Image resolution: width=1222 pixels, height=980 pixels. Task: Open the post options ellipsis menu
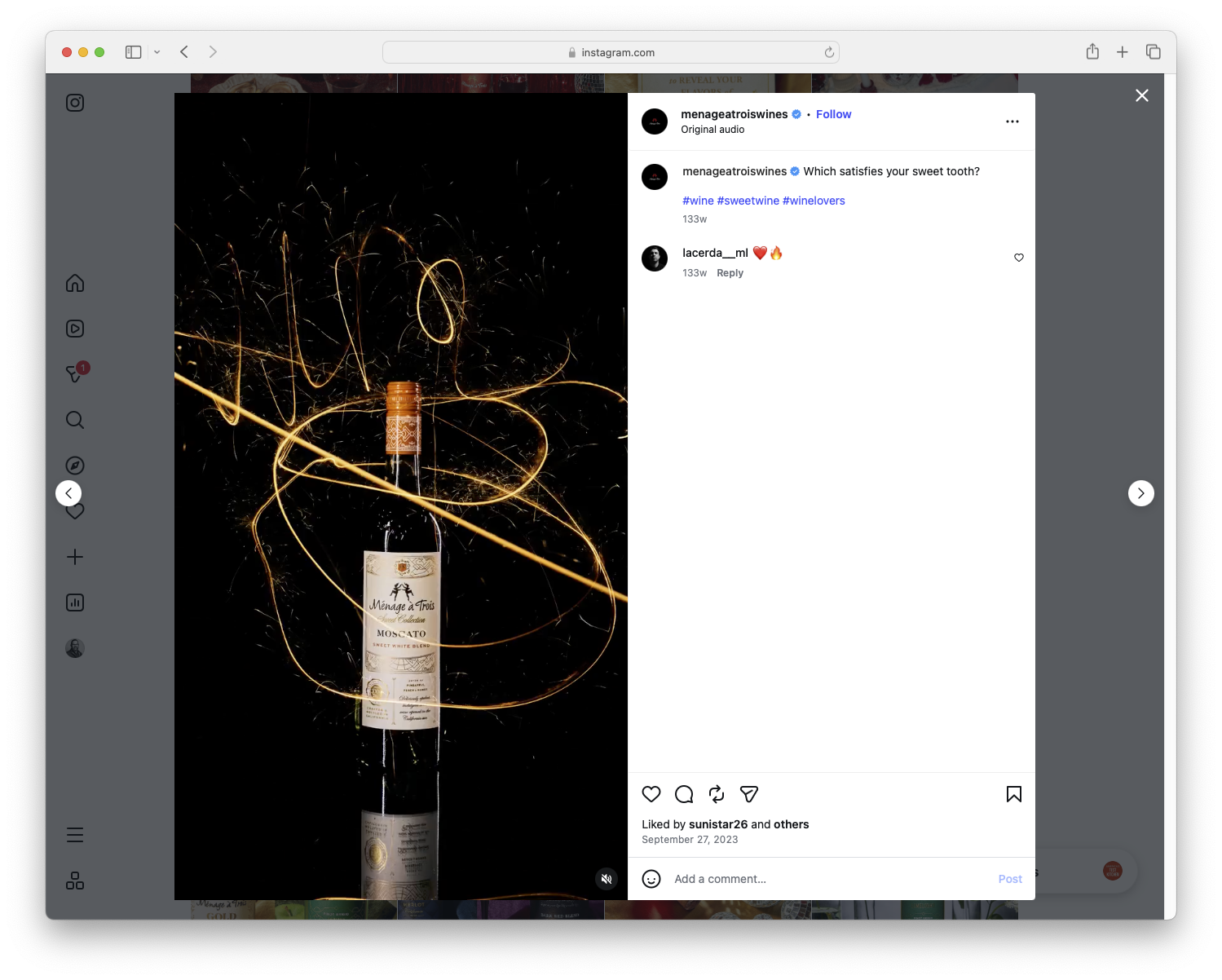[1012, 121]
